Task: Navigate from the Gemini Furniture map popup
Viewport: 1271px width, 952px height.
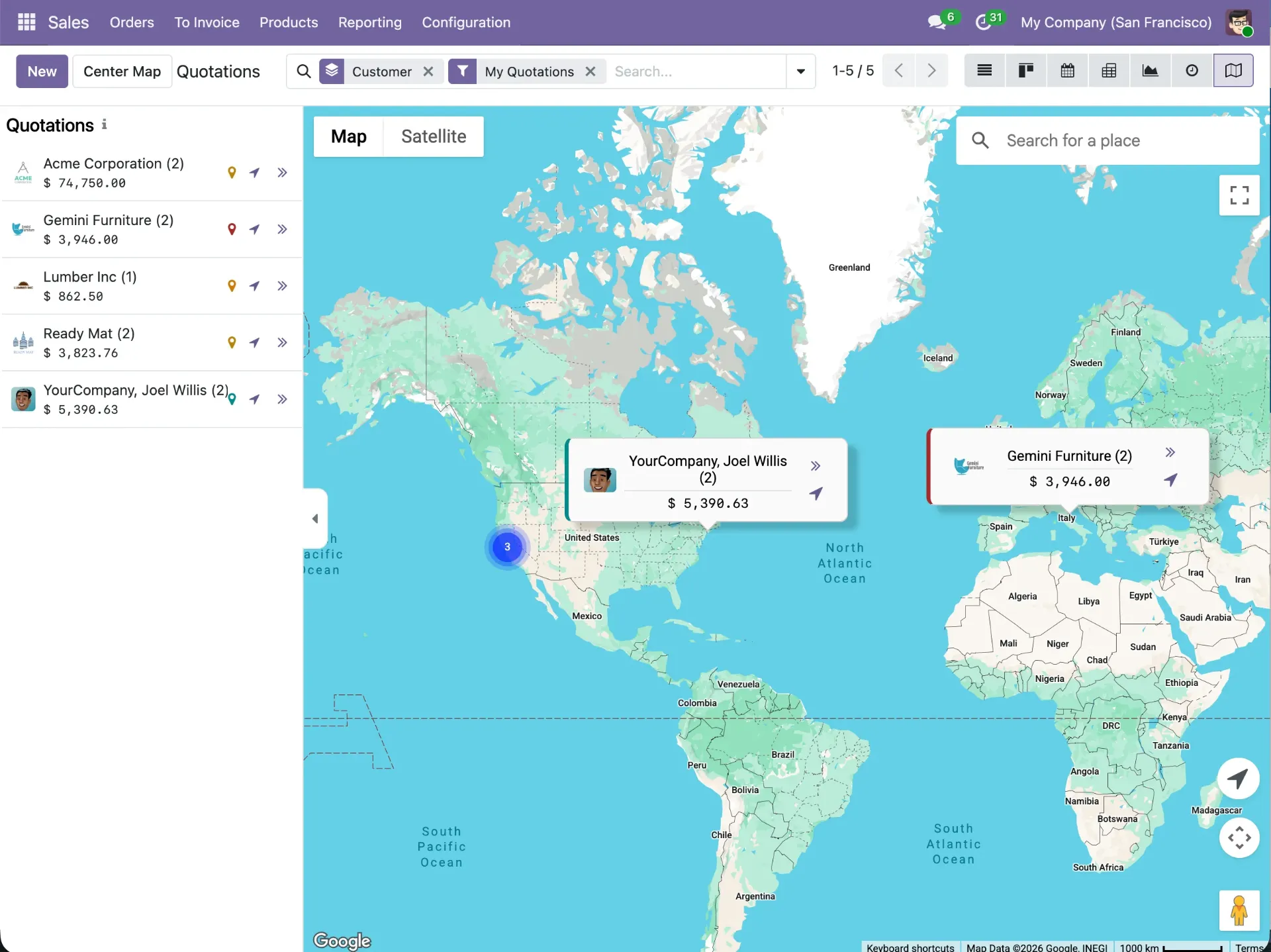Action: tap(1170, 480)
